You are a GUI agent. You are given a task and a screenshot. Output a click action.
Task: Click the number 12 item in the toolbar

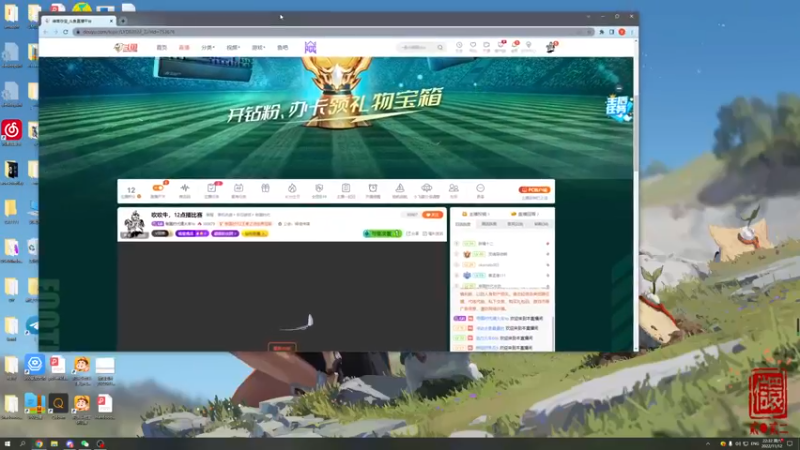131,191
